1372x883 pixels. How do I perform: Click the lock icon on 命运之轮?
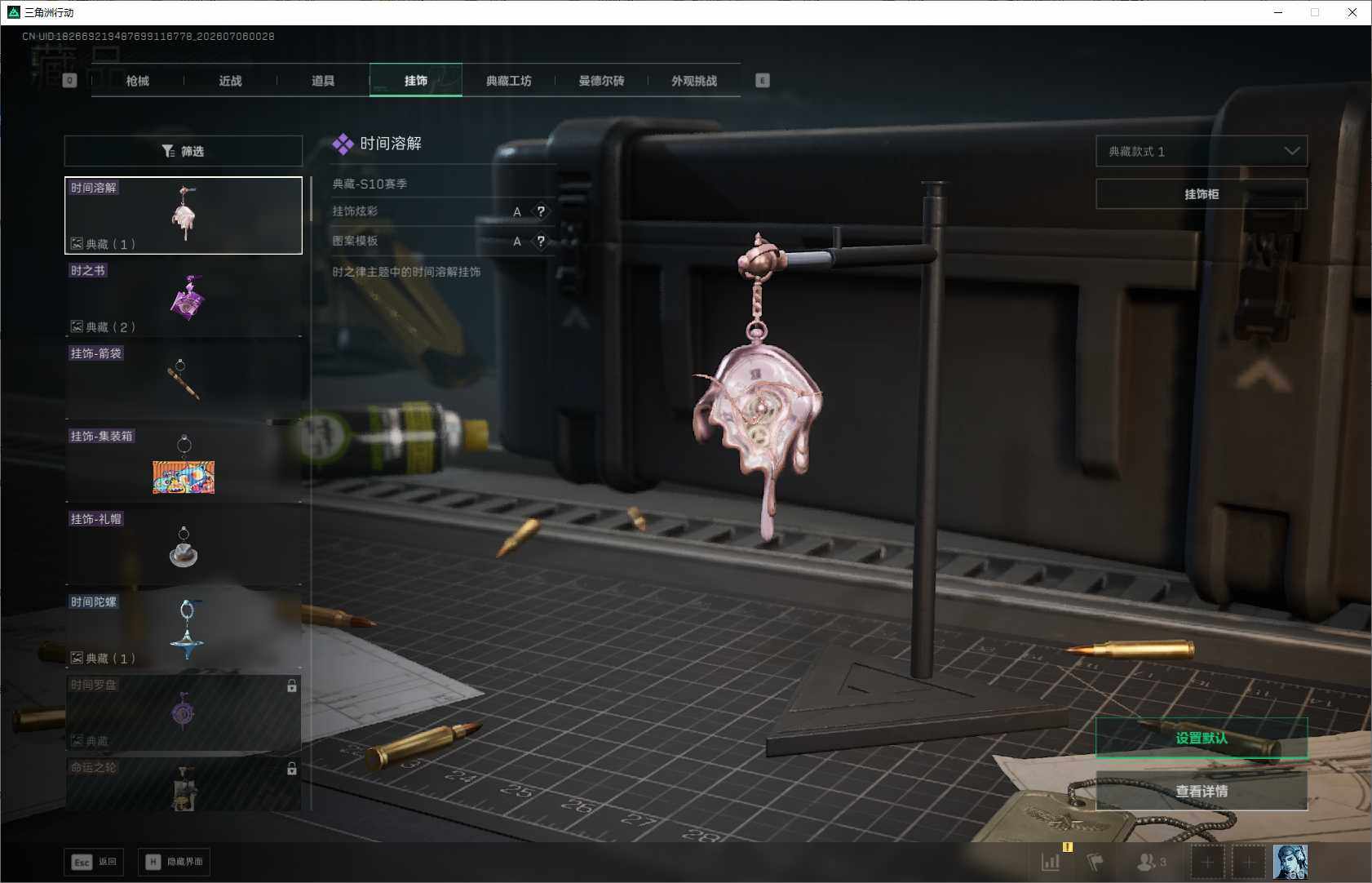point(291,769)
